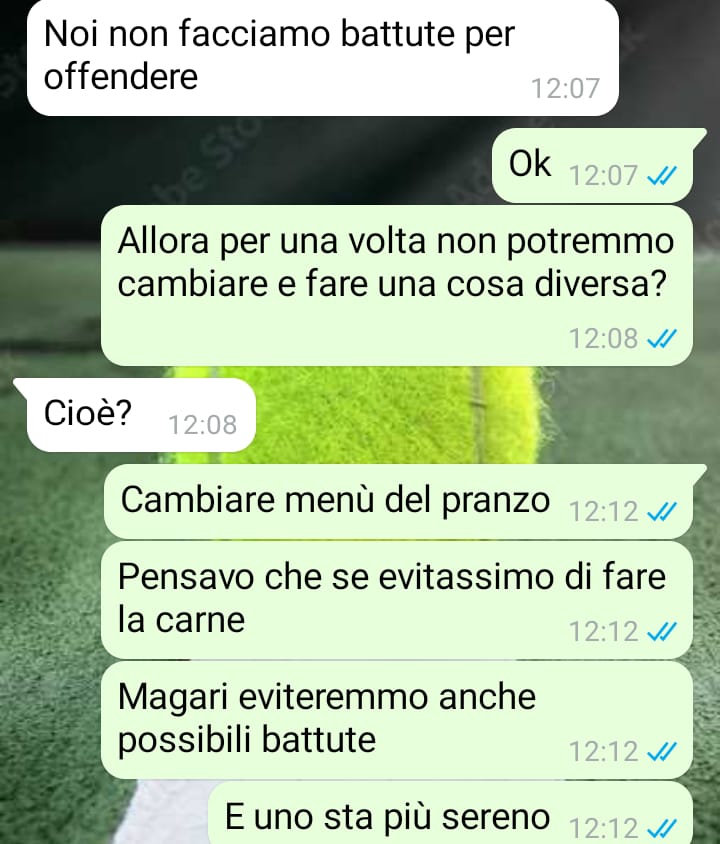
Task: Tap double ticks on 'Allora per una volta' message
Action: tap(661, 339)
